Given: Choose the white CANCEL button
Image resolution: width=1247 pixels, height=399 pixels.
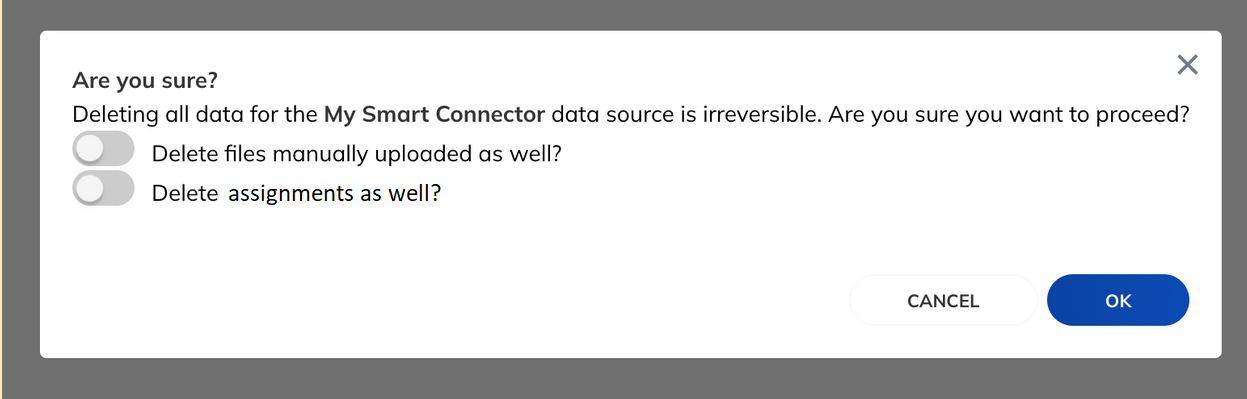Looking at the screenshot, I should point(943,300).
